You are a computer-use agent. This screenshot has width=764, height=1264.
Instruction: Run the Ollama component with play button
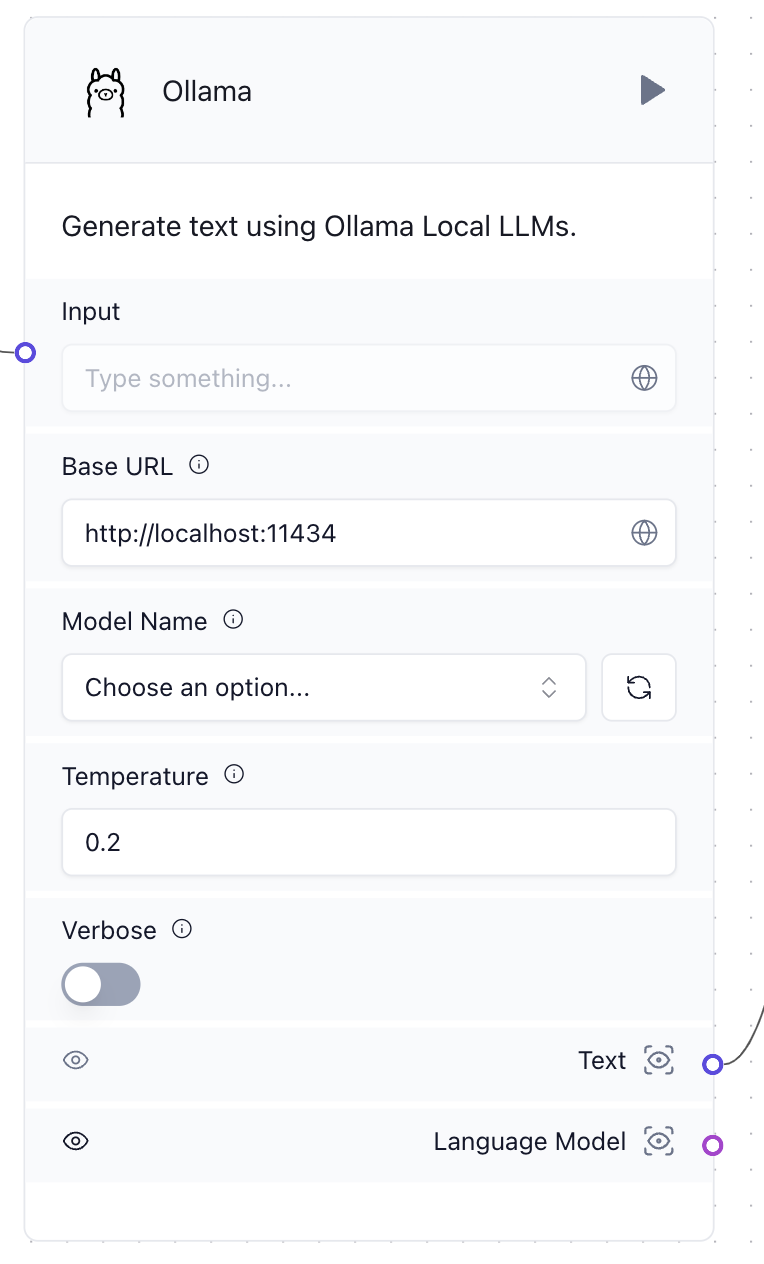coord(653,90)
